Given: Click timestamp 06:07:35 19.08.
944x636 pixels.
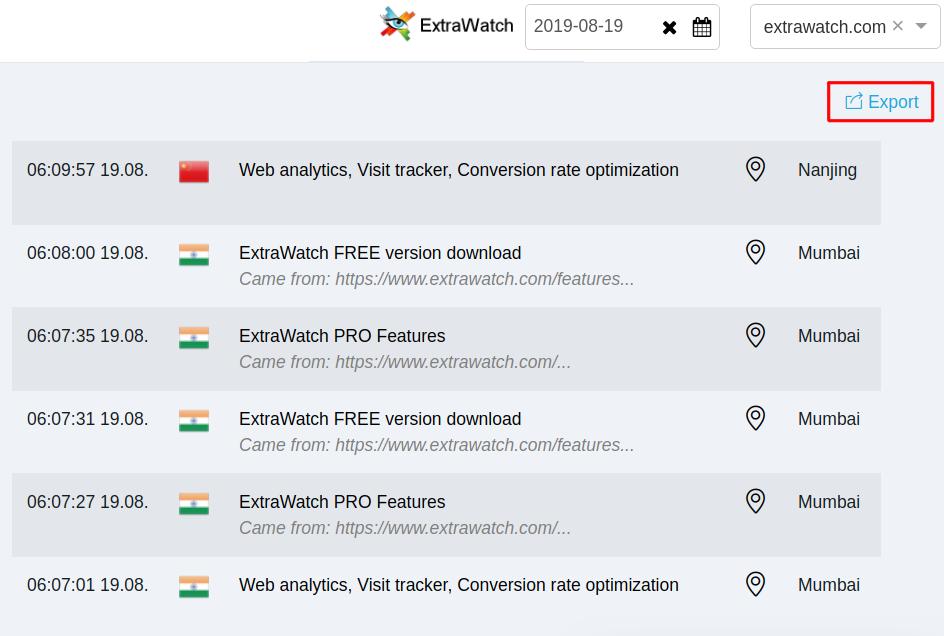Looking at the screenshot, I should tap(87, 337).
